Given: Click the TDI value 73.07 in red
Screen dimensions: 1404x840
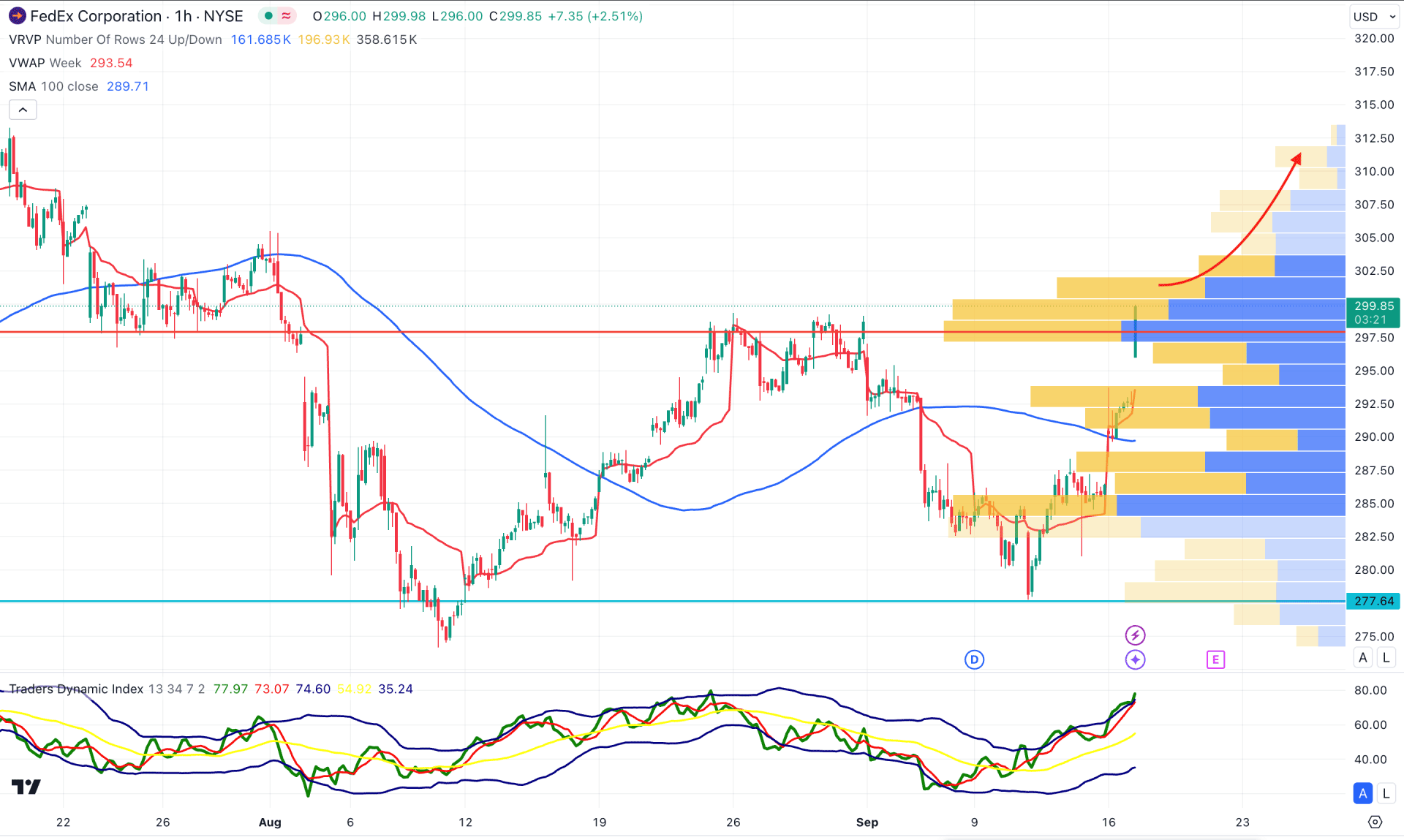Looking at the screenshot, I should [x=272, y=689].
